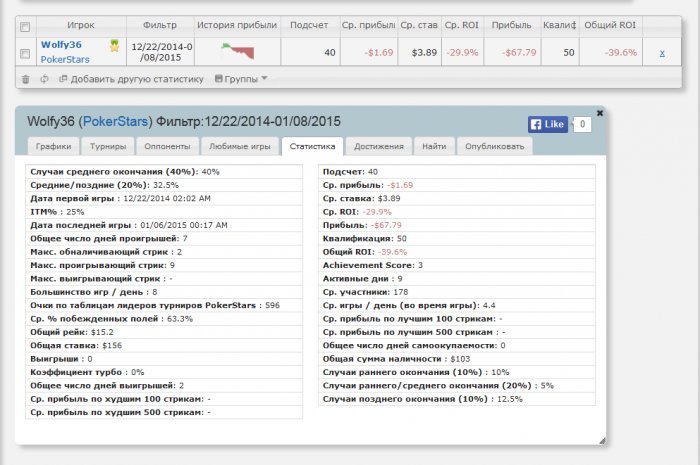Click the trash delete icon below table
The height and width of the screenshot is (465, 700).
[x=25, y=79]
